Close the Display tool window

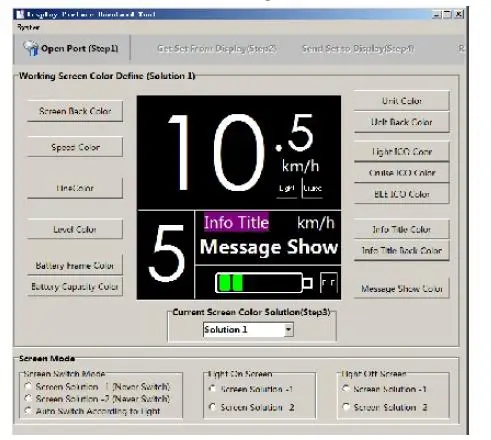459,14
